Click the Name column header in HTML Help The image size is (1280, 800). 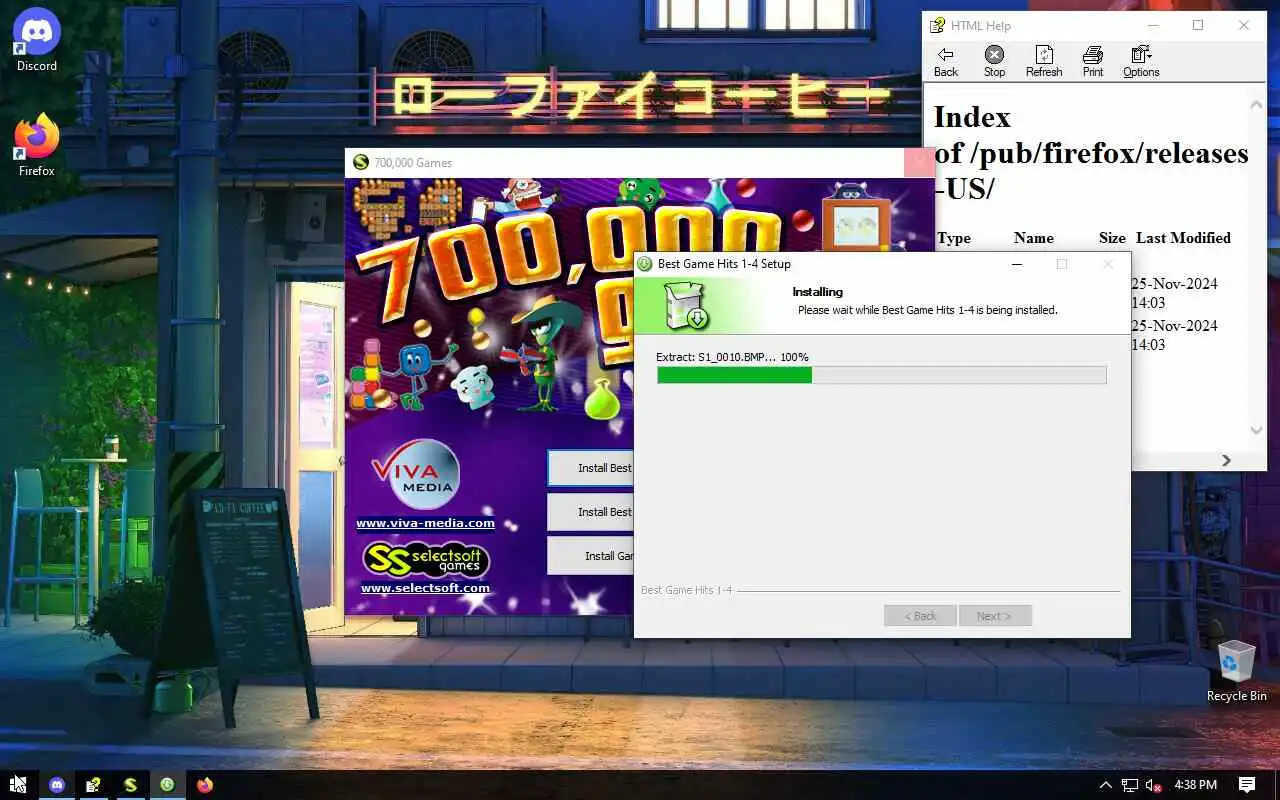[1033, 238]
